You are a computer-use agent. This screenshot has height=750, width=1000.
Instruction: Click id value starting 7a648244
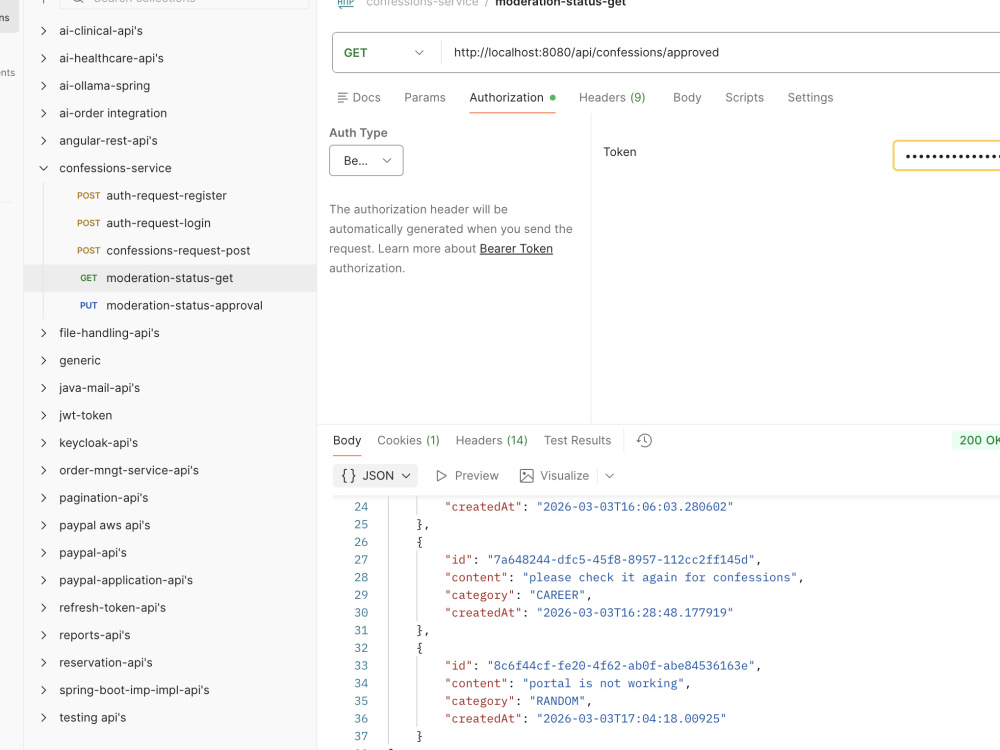pos(621,560)
